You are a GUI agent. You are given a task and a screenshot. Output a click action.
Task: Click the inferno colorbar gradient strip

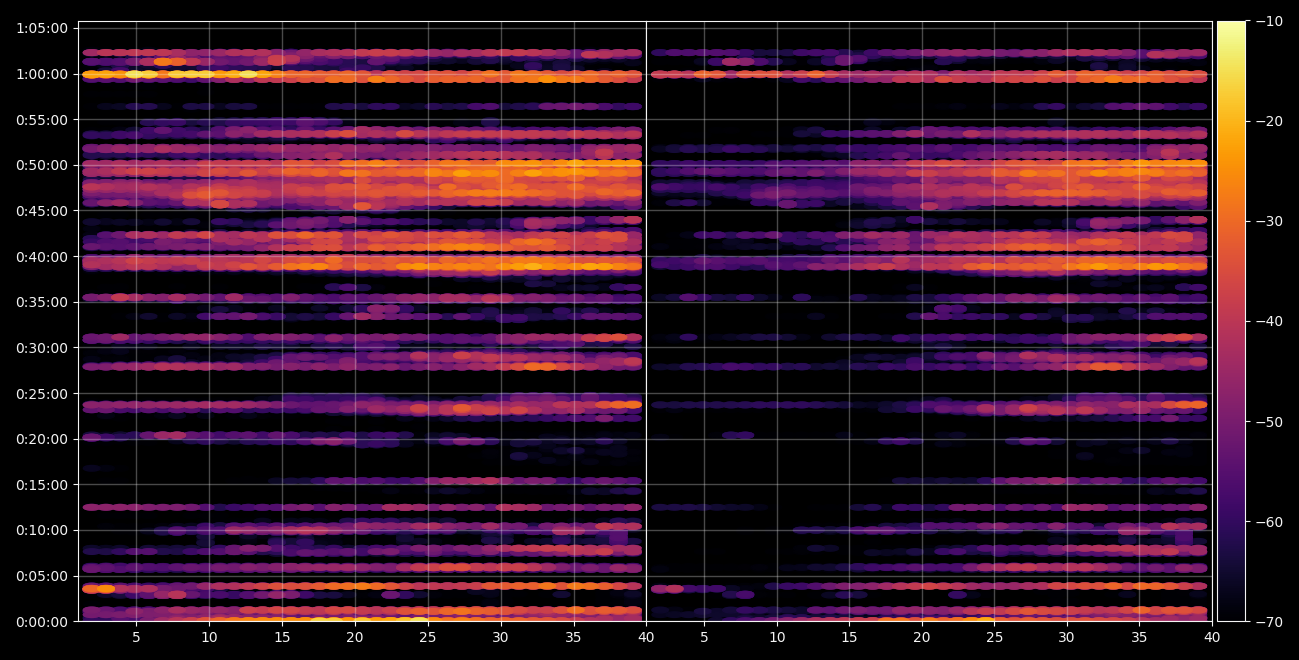point(1231,321)
